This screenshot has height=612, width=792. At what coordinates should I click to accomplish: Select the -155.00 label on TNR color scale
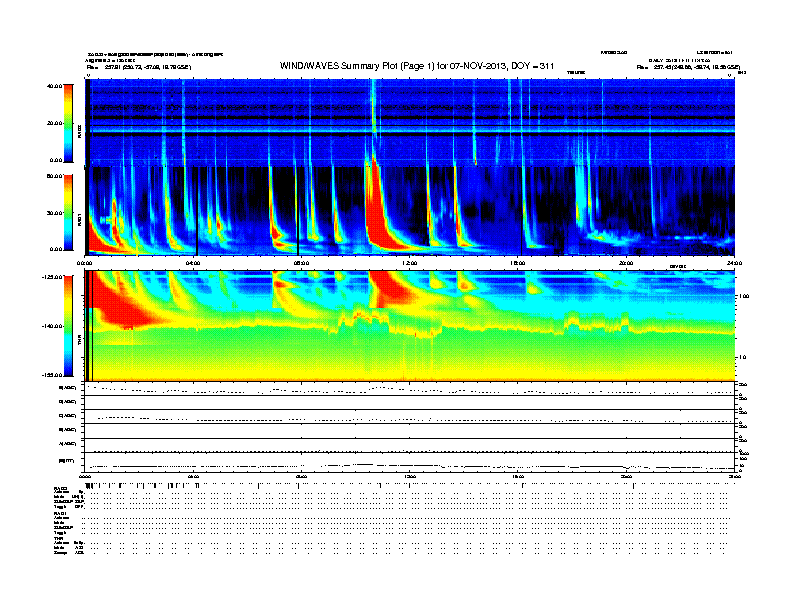click(x=53, y=375)
